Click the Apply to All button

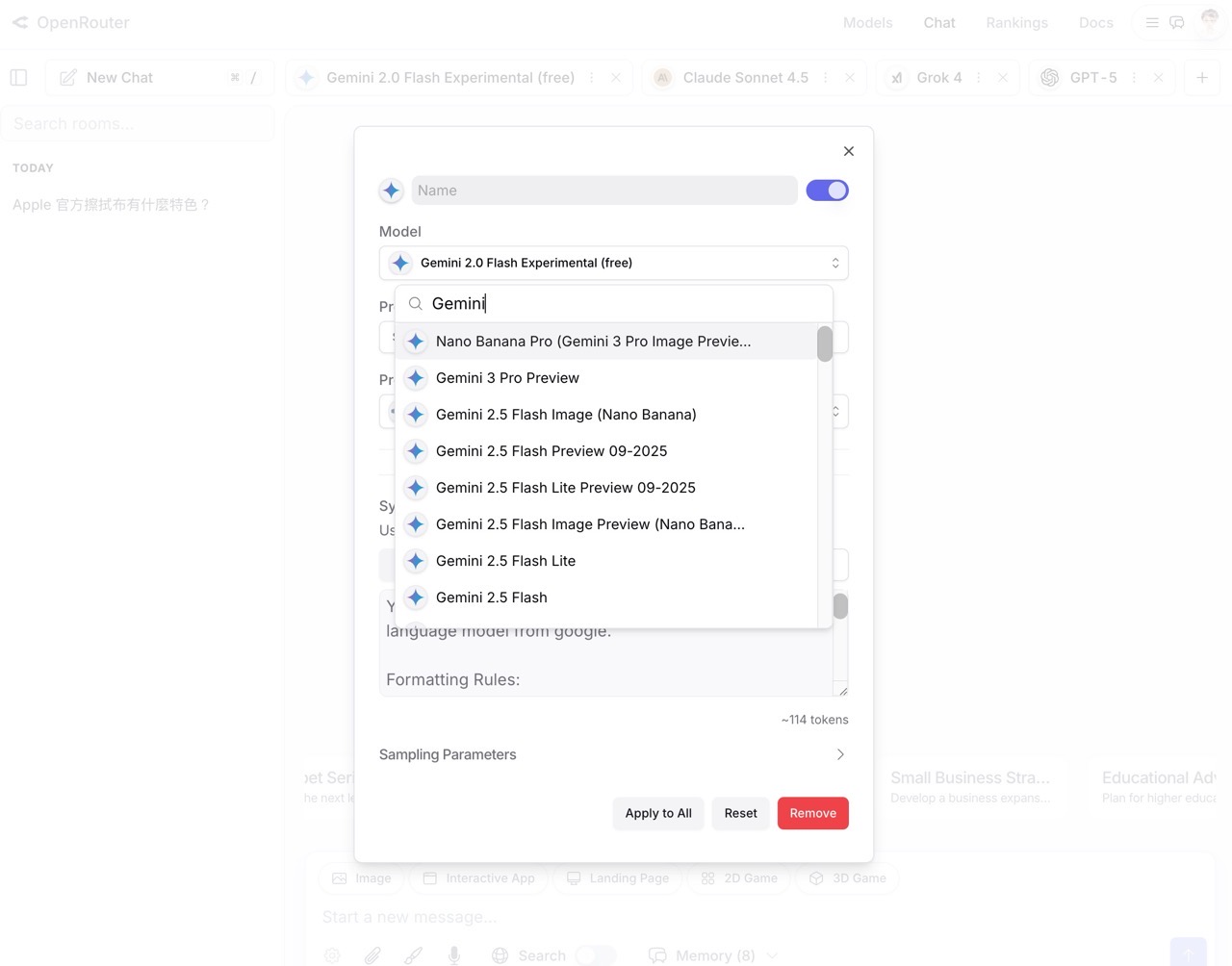[658, 813]
